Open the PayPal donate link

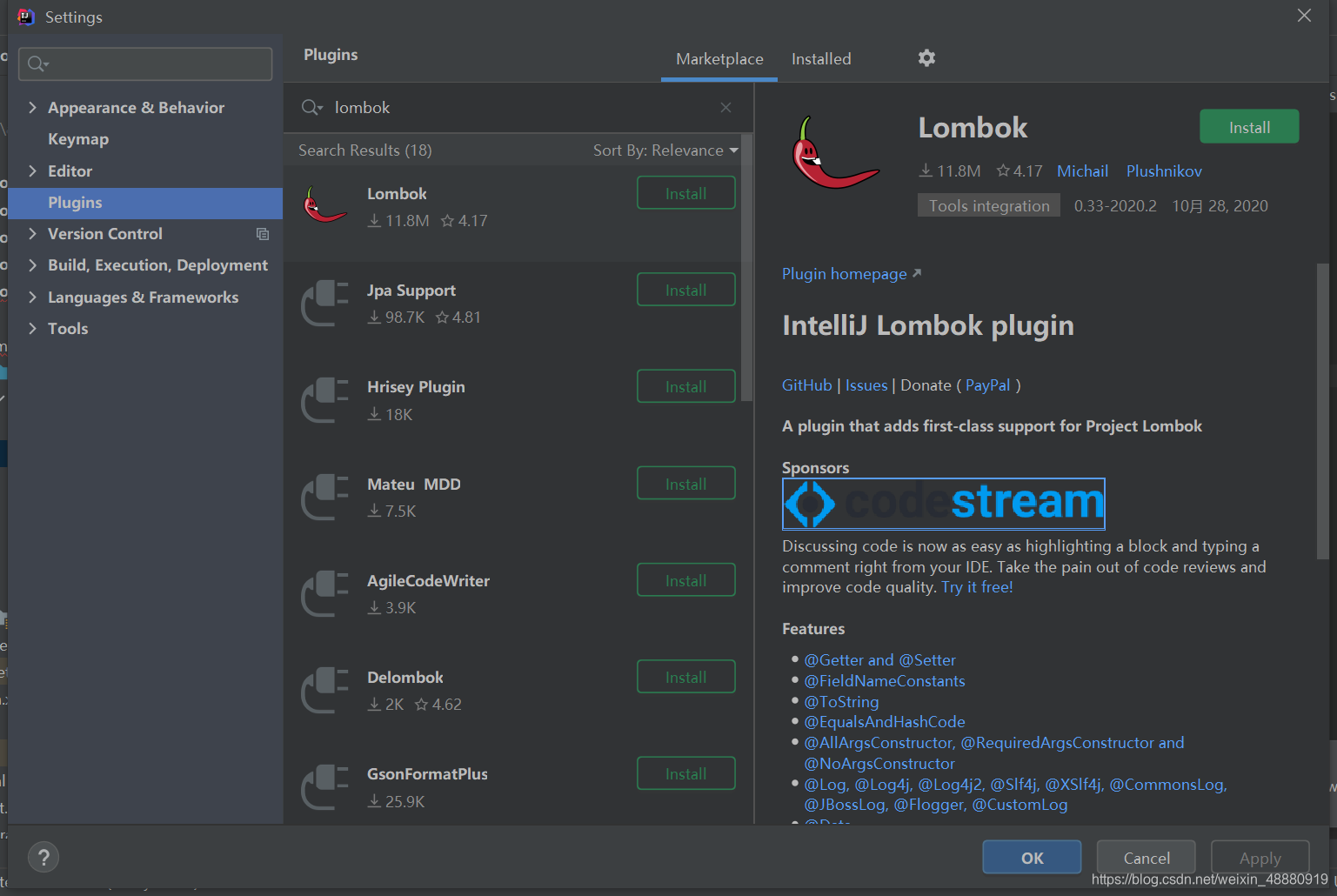pyautogui.click(x=988, y=385)
